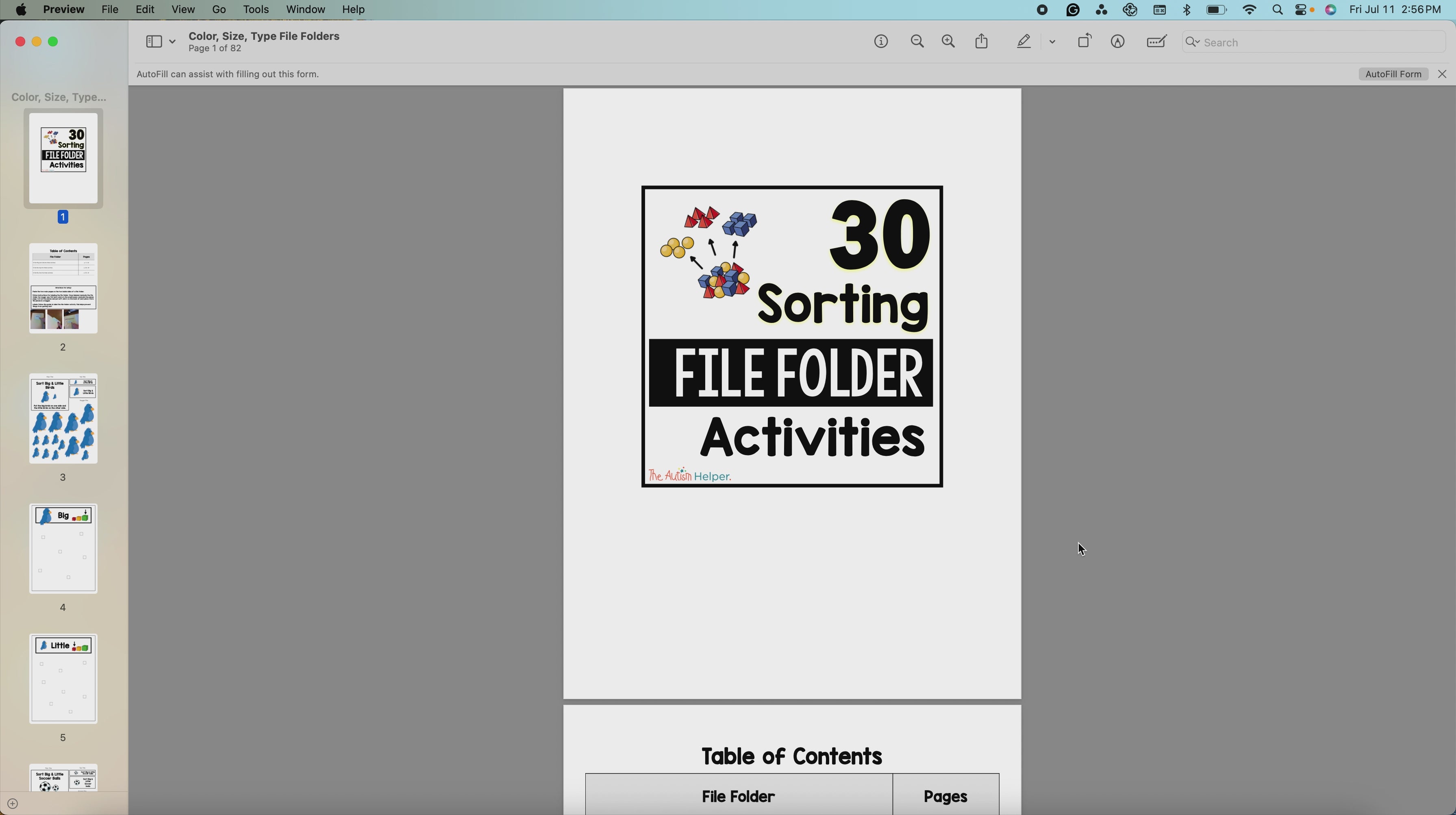This screenshot has height=815, width=1456.
Task: Zoom in on the document
Action: tap(948, 41)
